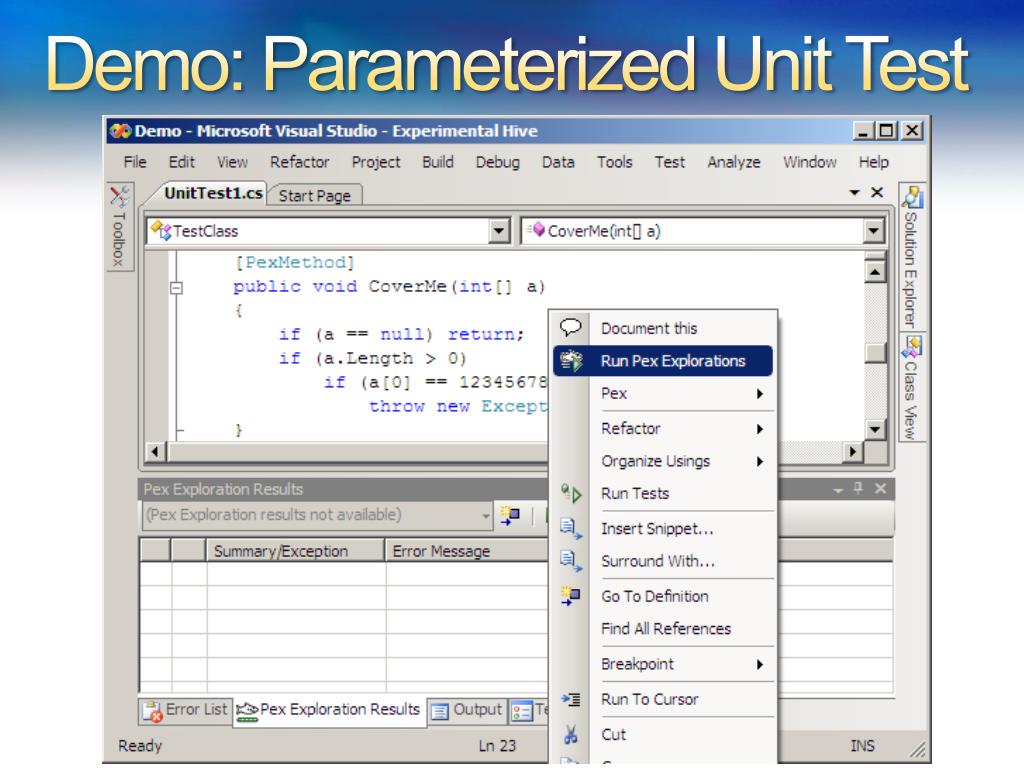
Task: Open the Data menu
Action: point(558,162)
